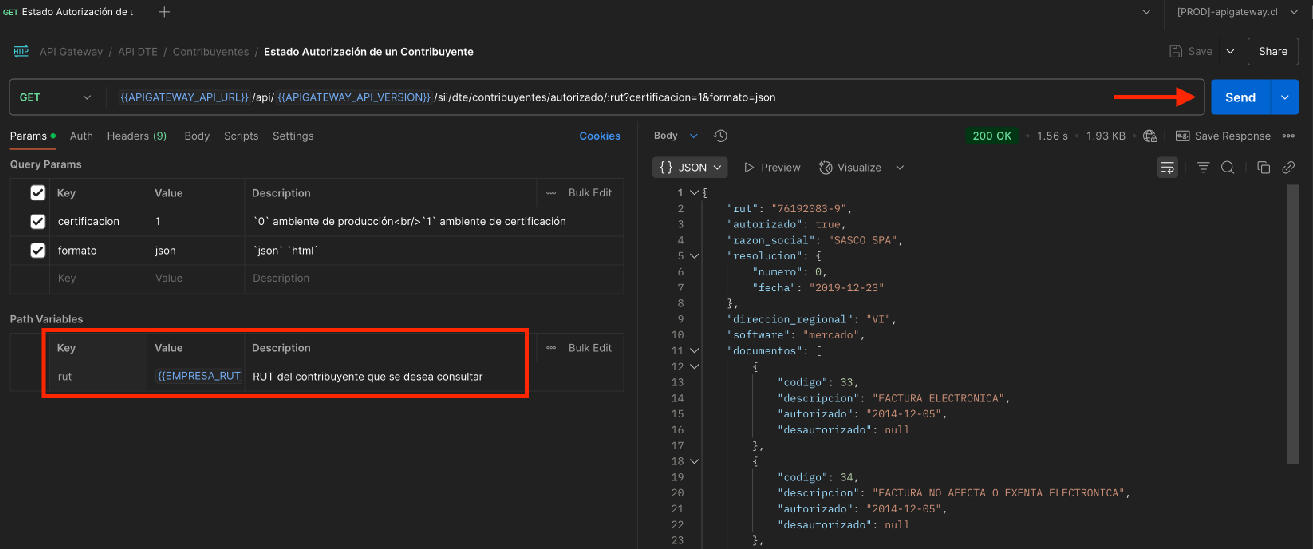Click the link icon in response toolbar
Image resolution: width=1313 pixels, height=549 pixels.
[x=1289, y=167]
